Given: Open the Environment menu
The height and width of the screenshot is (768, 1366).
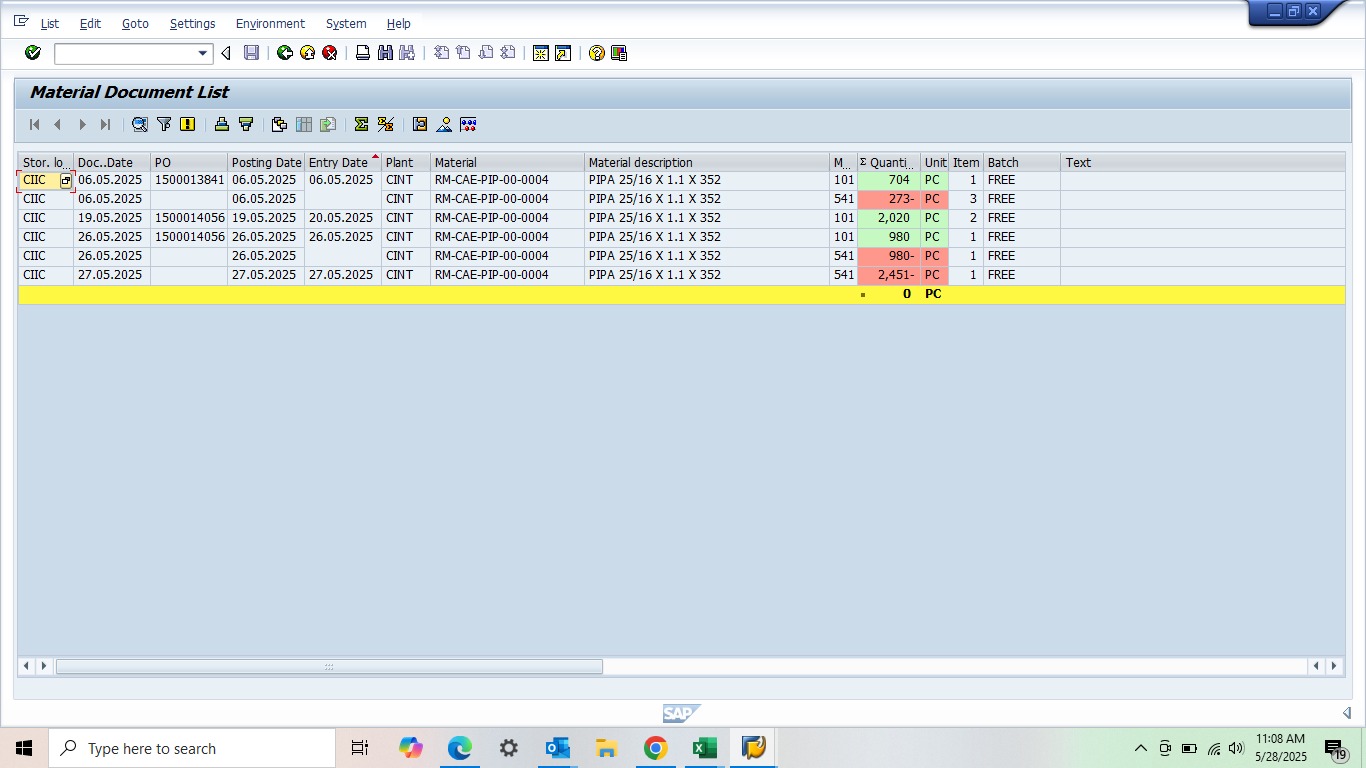Looking at the screenshot, I should click(x=270, y=23).
